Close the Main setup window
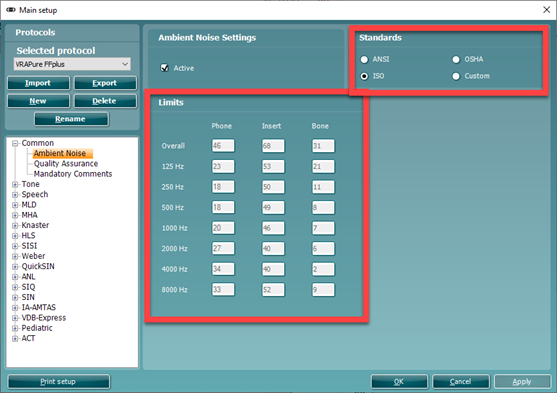Screen dimensions: 557x393 tap(546, 10)
